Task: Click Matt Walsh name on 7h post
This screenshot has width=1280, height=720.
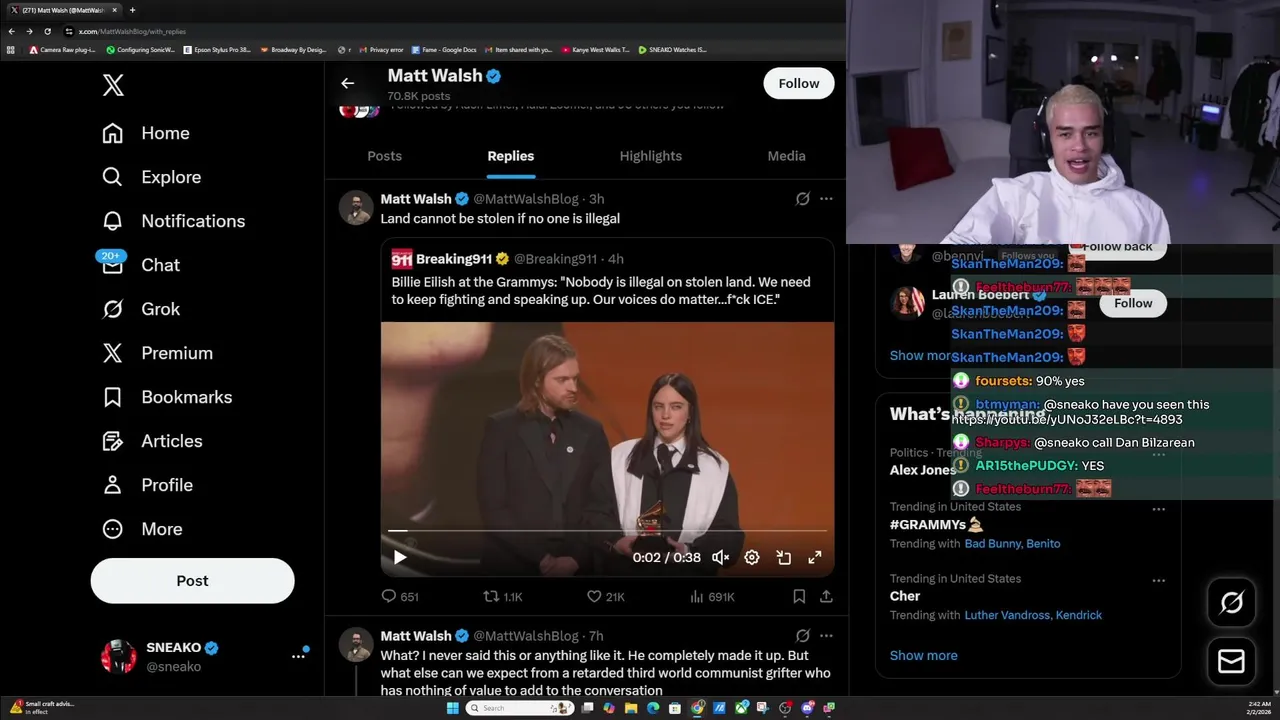Action: [416, 636]
